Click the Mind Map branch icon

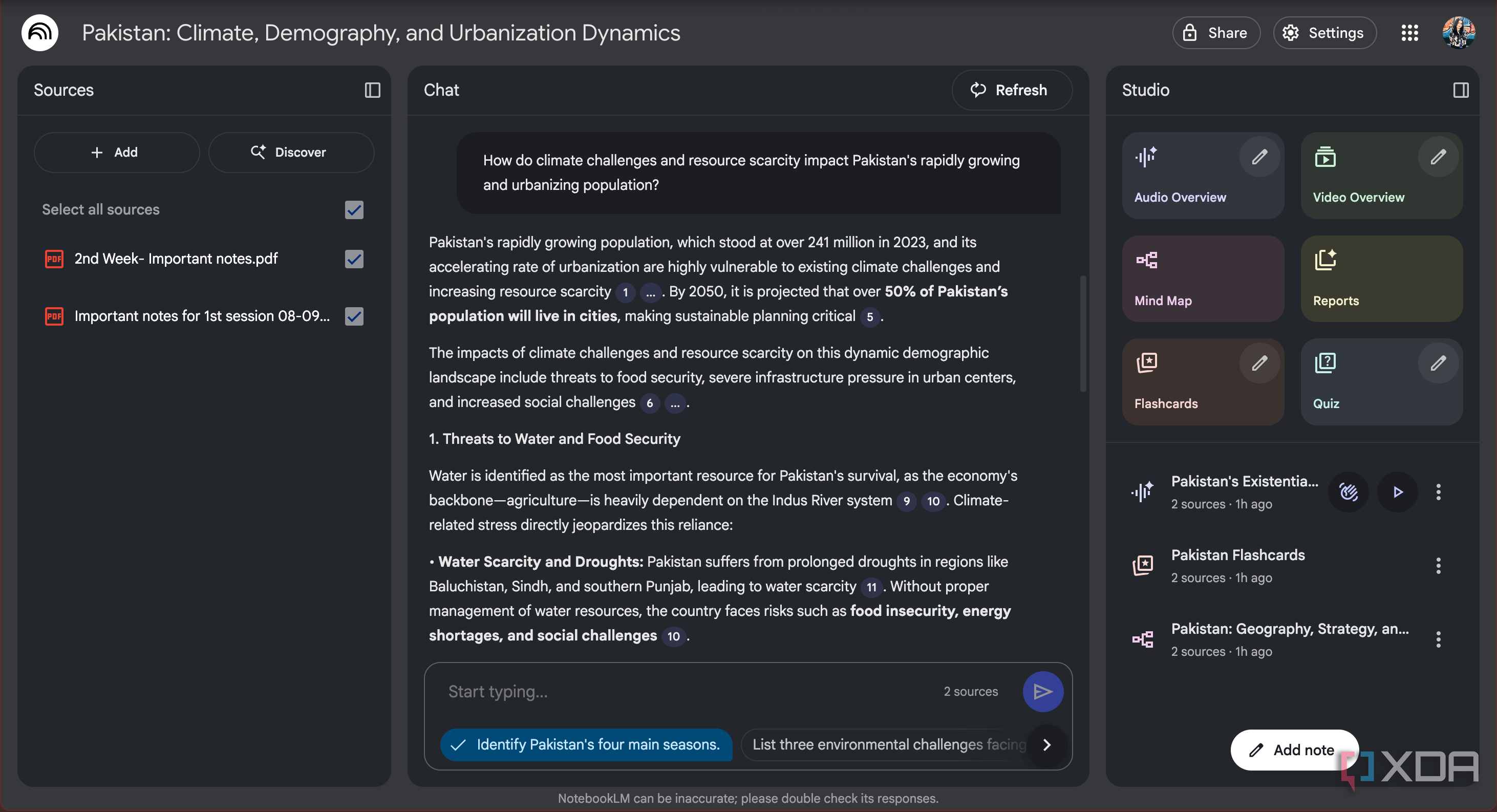(x=1147, y=260)
